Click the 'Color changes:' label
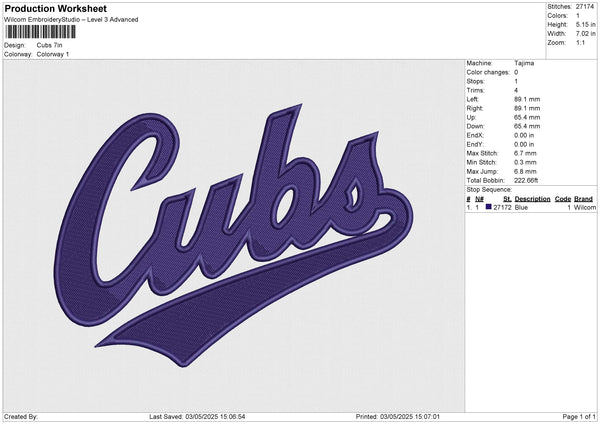 point(488,72)
